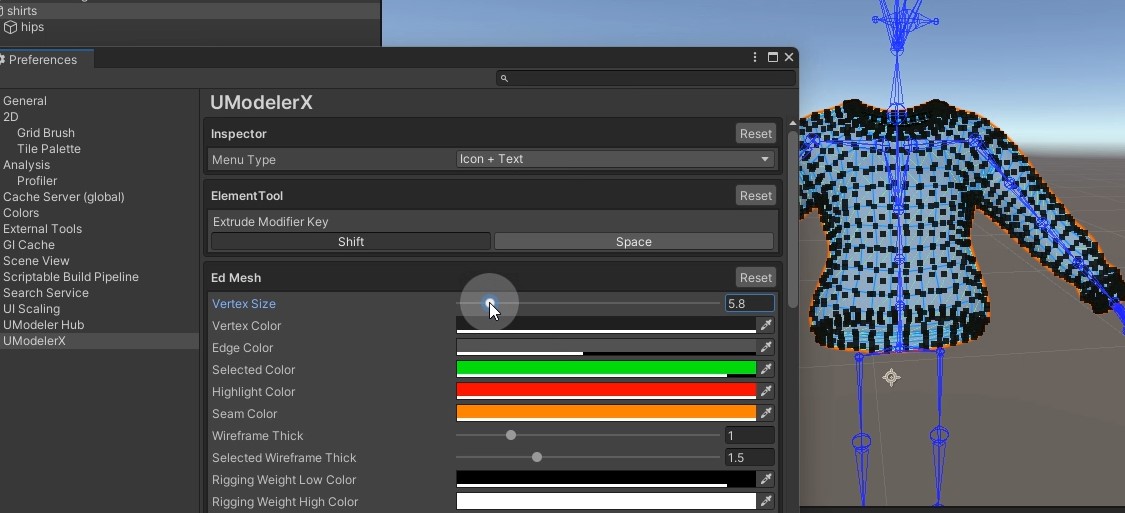Reset the Inspector section
The height and width of the screenshot is (513, 1125).
[756, 133]
